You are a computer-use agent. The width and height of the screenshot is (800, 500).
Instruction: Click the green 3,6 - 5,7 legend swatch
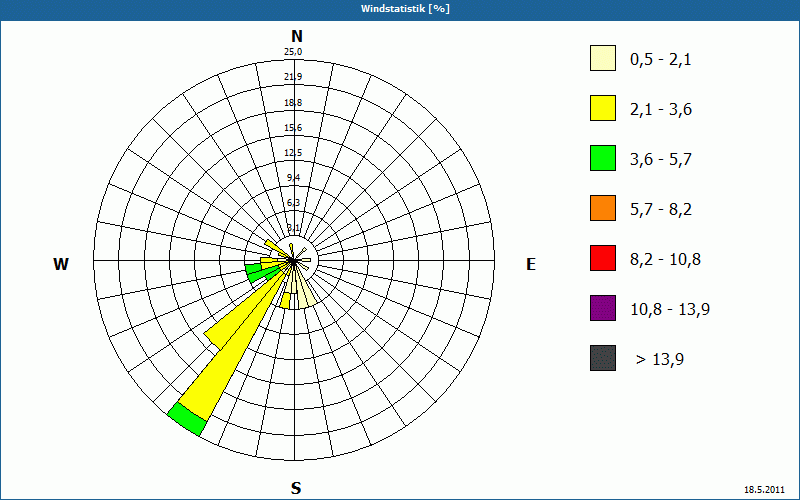pyautogui.click(x=603, y=158)
